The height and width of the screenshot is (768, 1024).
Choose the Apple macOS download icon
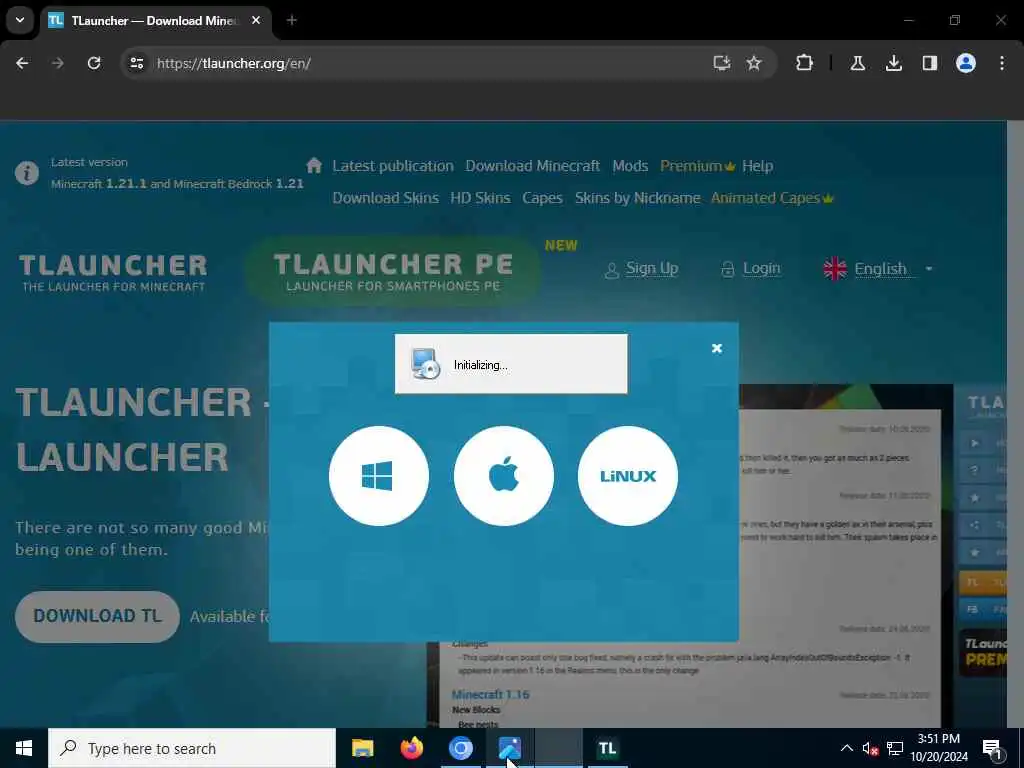coord(504,475)
